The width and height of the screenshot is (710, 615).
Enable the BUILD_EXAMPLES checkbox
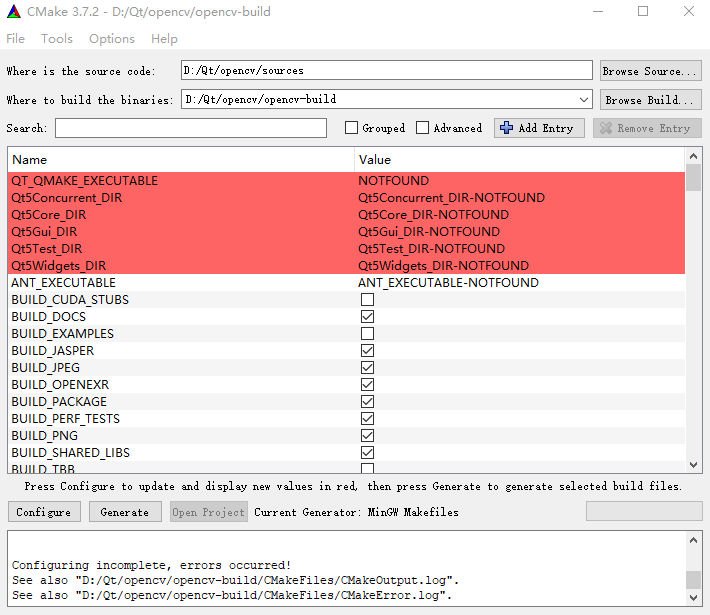(367, 333)
